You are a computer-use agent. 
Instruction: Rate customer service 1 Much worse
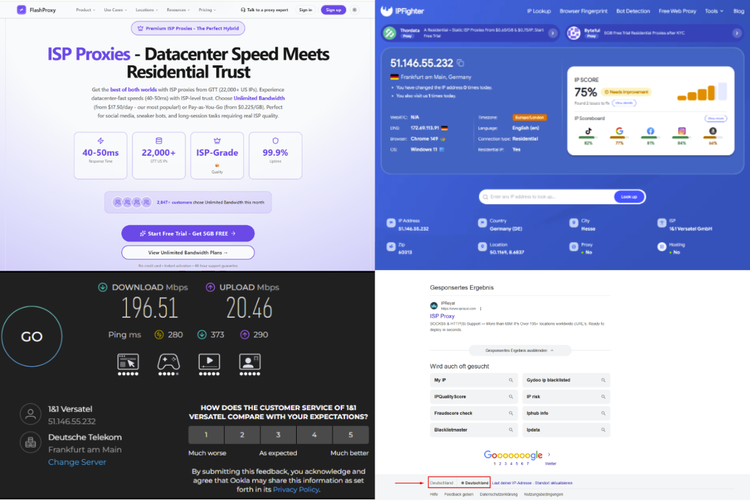(206, 435)
